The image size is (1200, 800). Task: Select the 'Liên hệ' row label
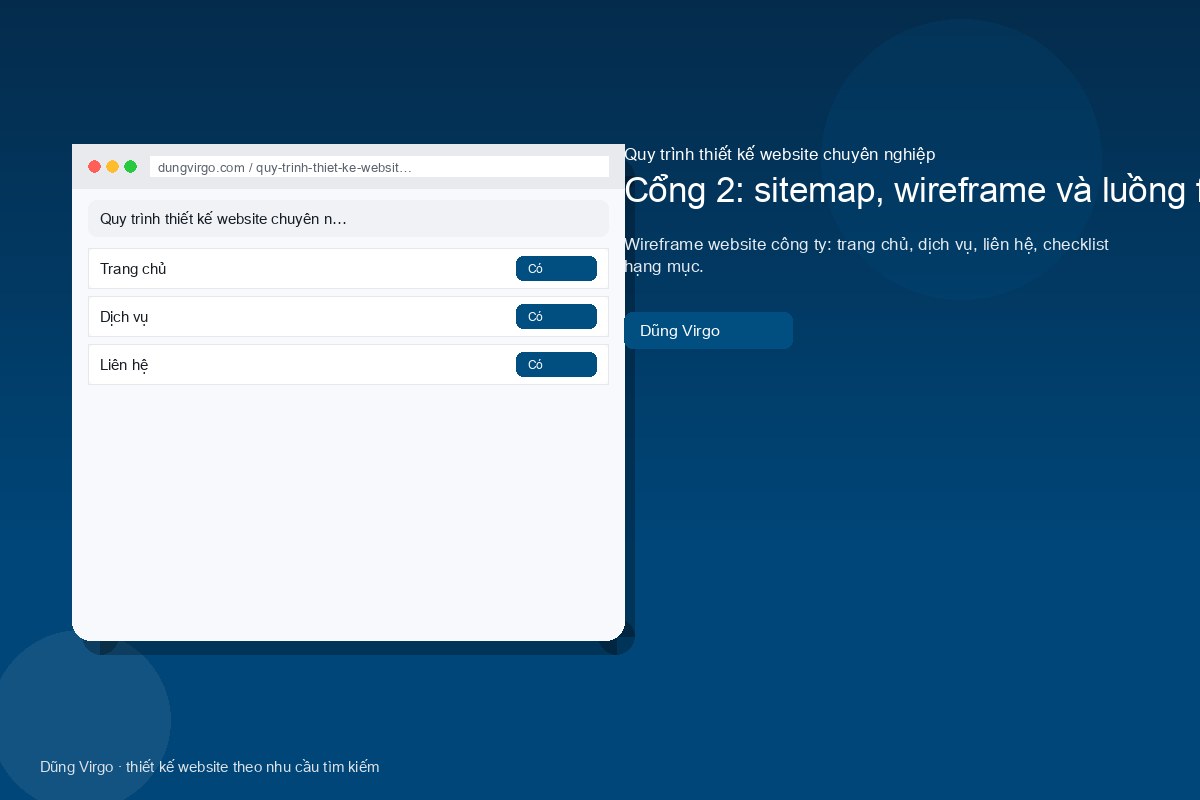[124, 365]
